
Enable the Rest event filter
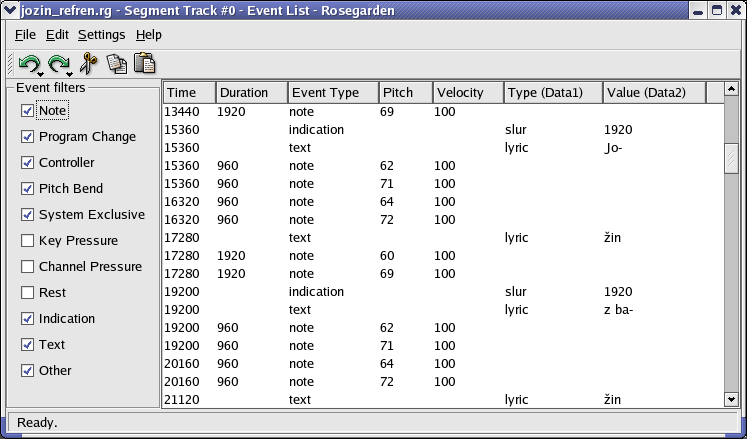pyautogui.click(x=27, y=293)
